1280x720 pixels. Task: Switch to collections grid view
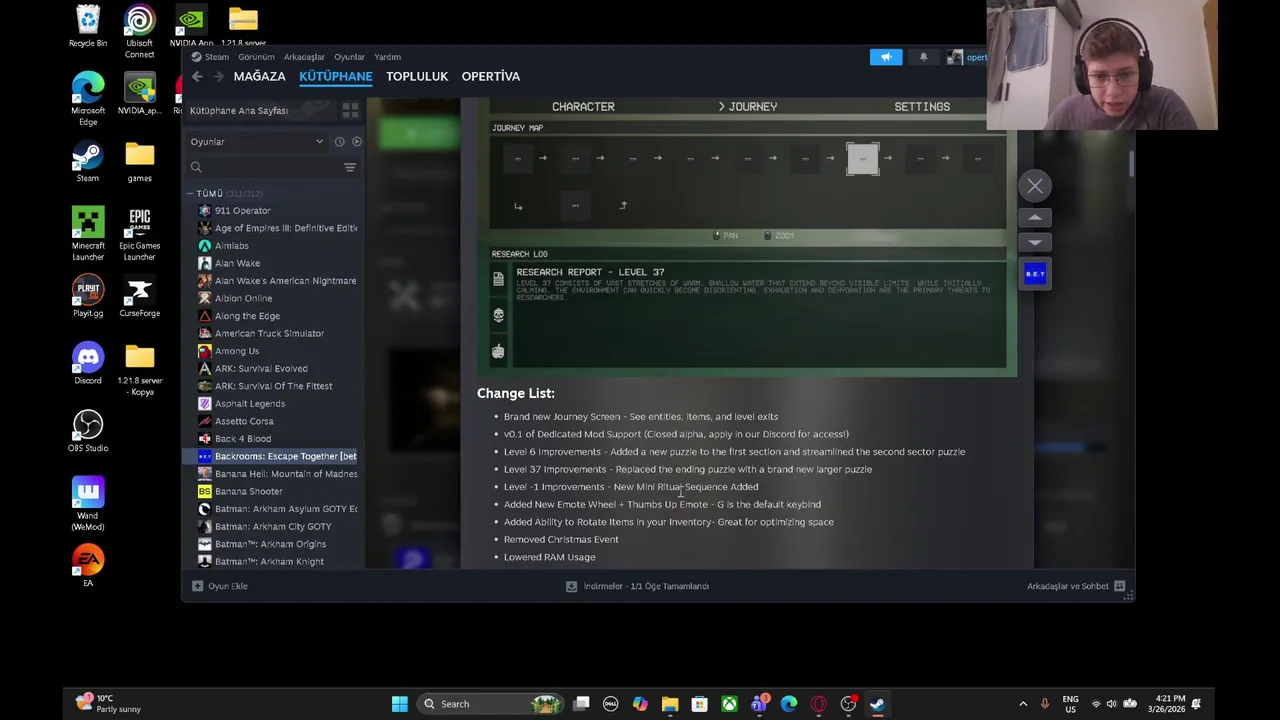pos(350,110)
